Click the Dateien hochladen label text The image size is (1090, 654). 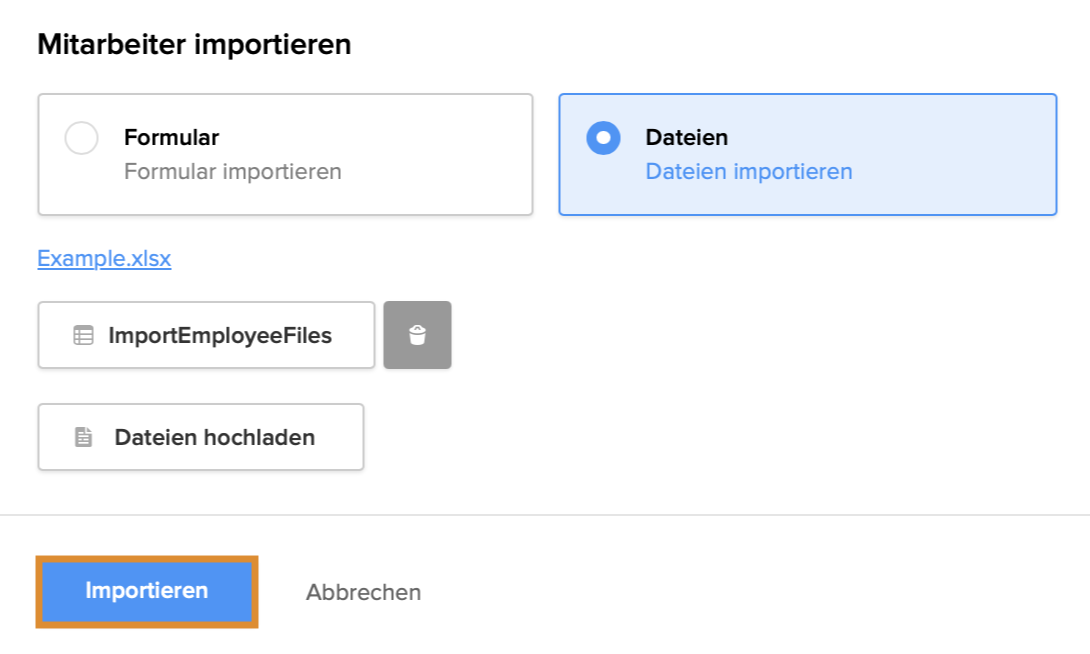click(x=214, y=437)
